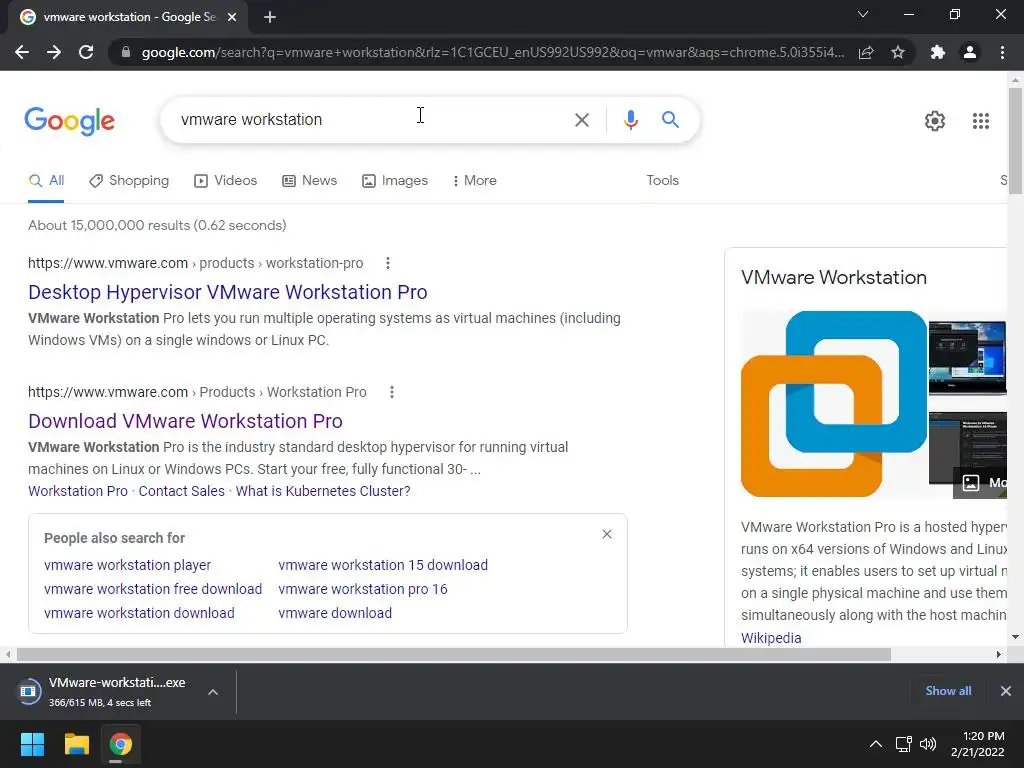1024x768 pixels.
Task: Open the large VMware logo image
Action: [833, 404]
